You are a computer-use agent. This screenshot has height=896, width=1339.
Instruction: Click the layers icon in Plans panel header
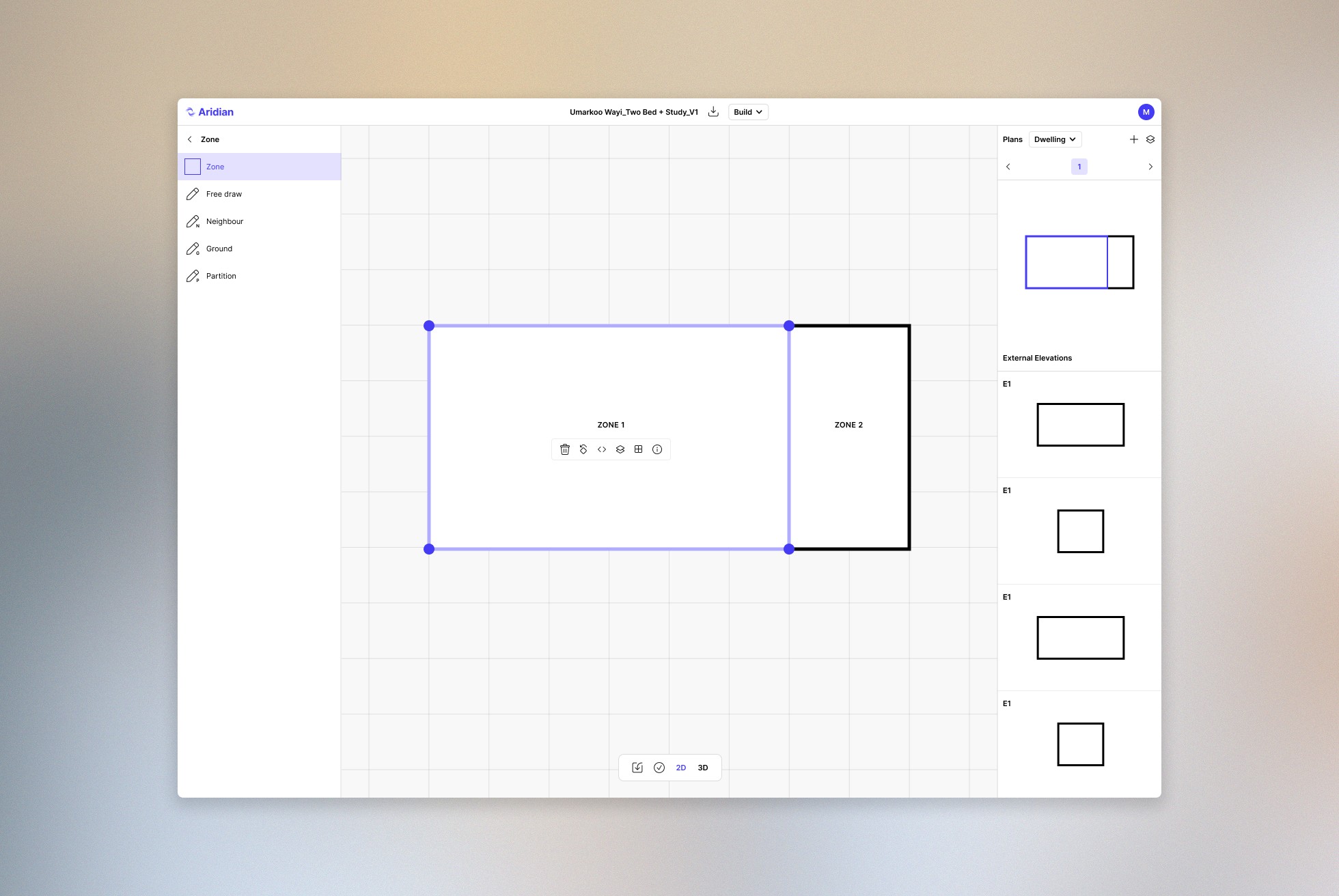(x=1150, y=139)
